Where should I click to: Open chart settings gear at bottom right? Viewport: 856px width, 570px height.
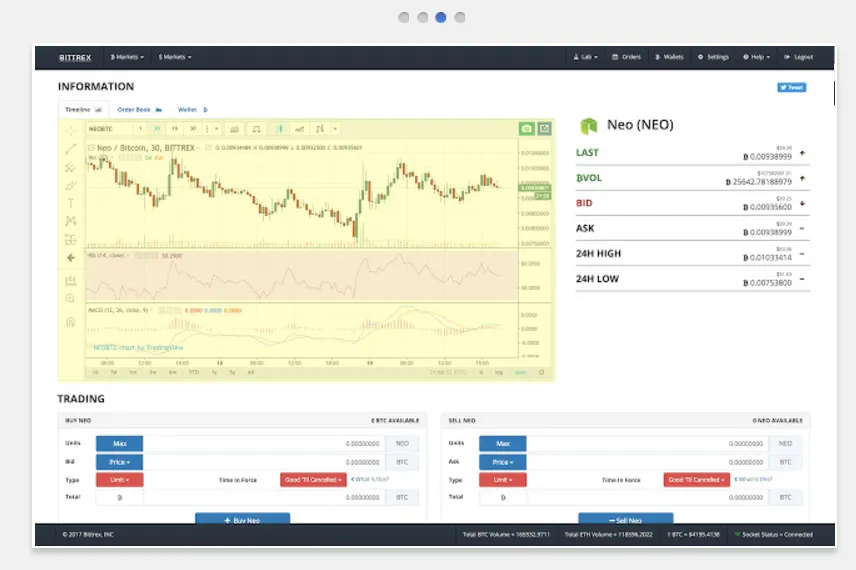[x=542, y=372]
